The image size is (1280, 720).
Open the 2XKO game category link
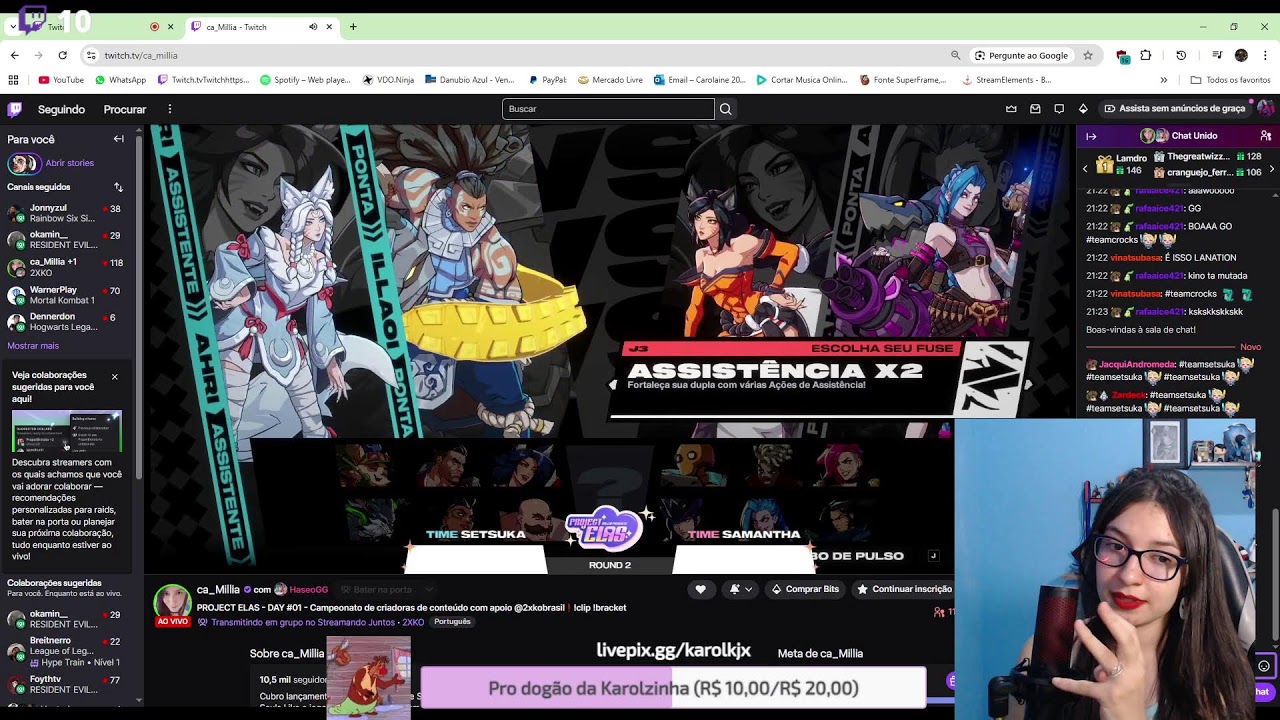point(413,622)
